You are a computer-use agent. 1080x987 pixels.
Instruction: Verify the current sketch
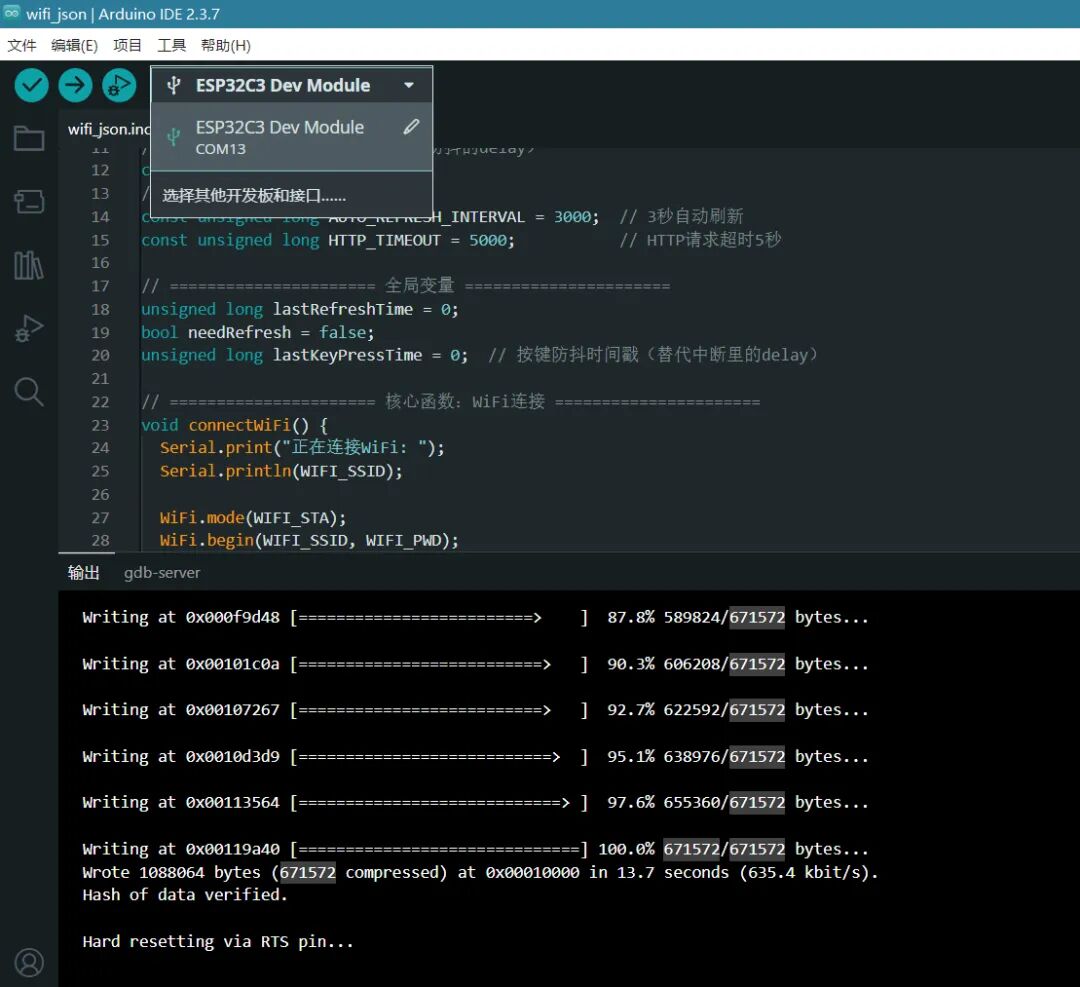pos(30,85)
